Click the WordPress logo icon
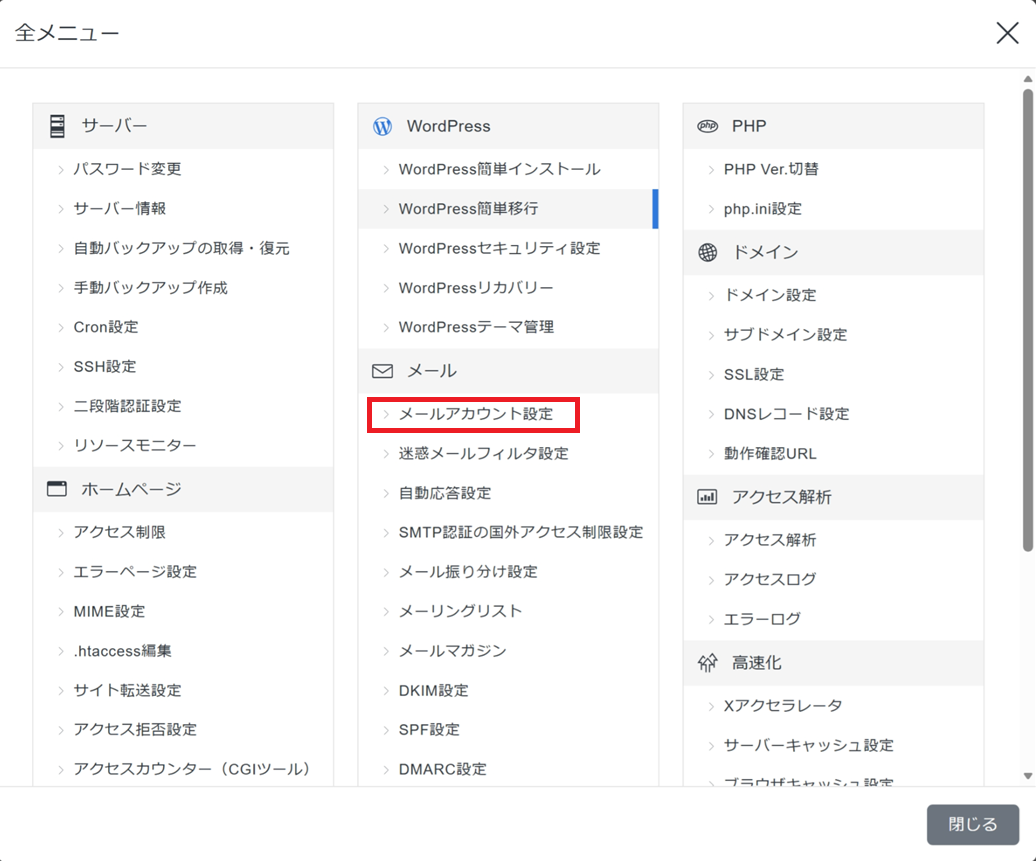This screenshot has width=1036, height=861. point(382,126)
